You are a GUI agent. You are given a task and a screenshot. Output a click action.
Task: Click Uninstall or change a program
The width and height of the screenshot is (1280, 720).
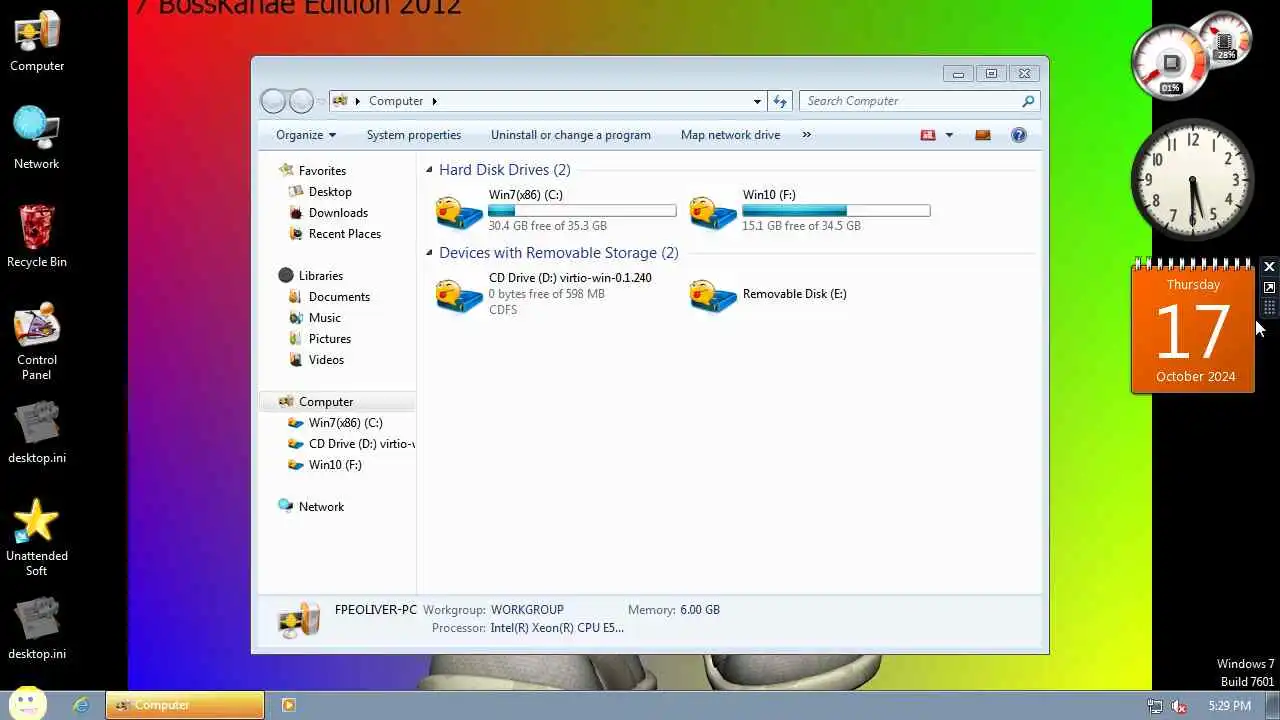point(571,135)
